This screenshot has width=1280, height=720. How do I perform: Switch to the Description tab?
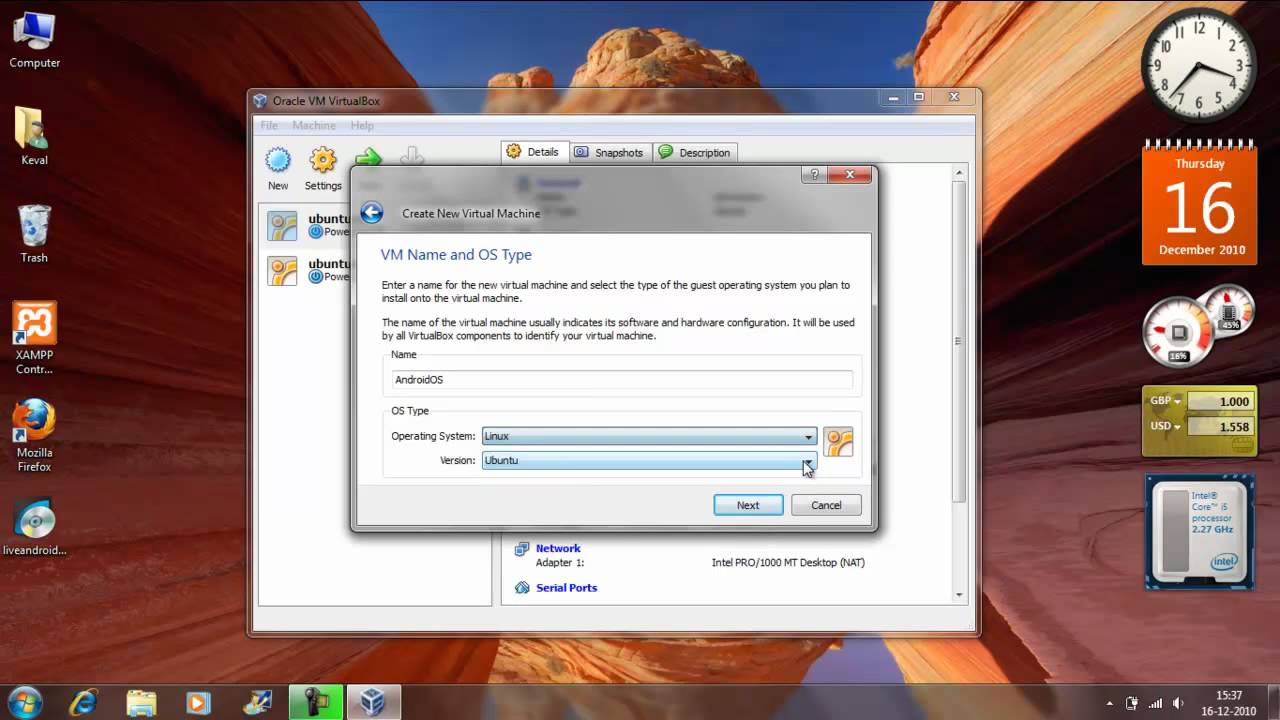(695, 153)
